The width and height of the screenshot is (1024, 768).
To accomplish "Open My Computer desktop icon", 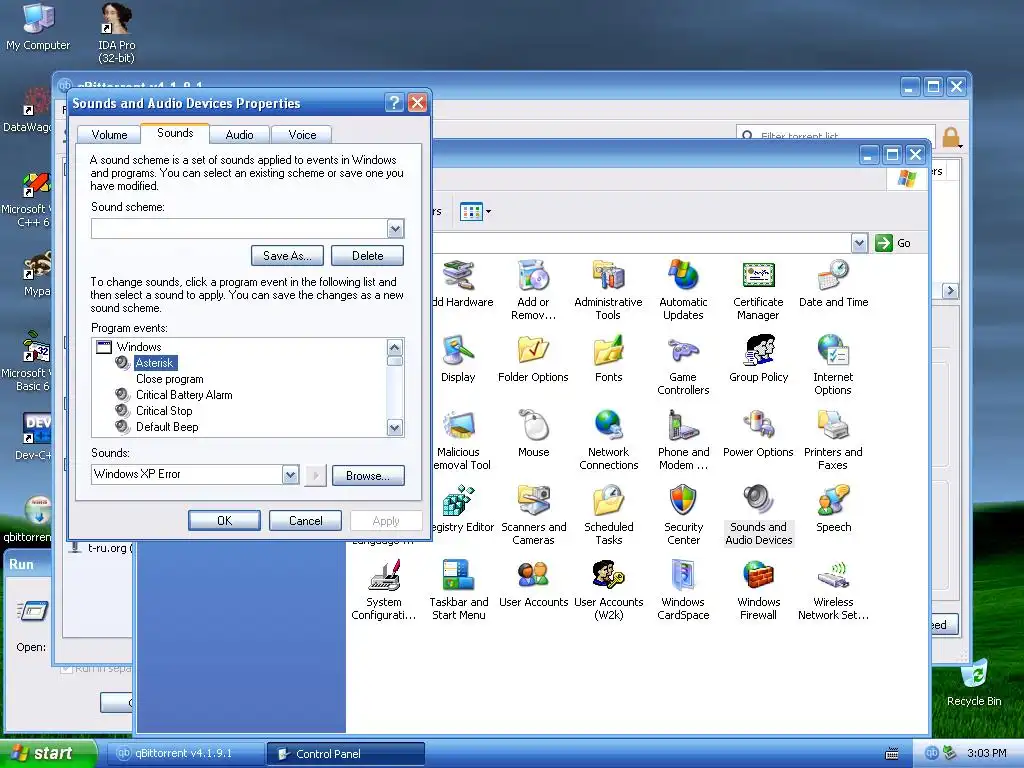I will (38, 27).
